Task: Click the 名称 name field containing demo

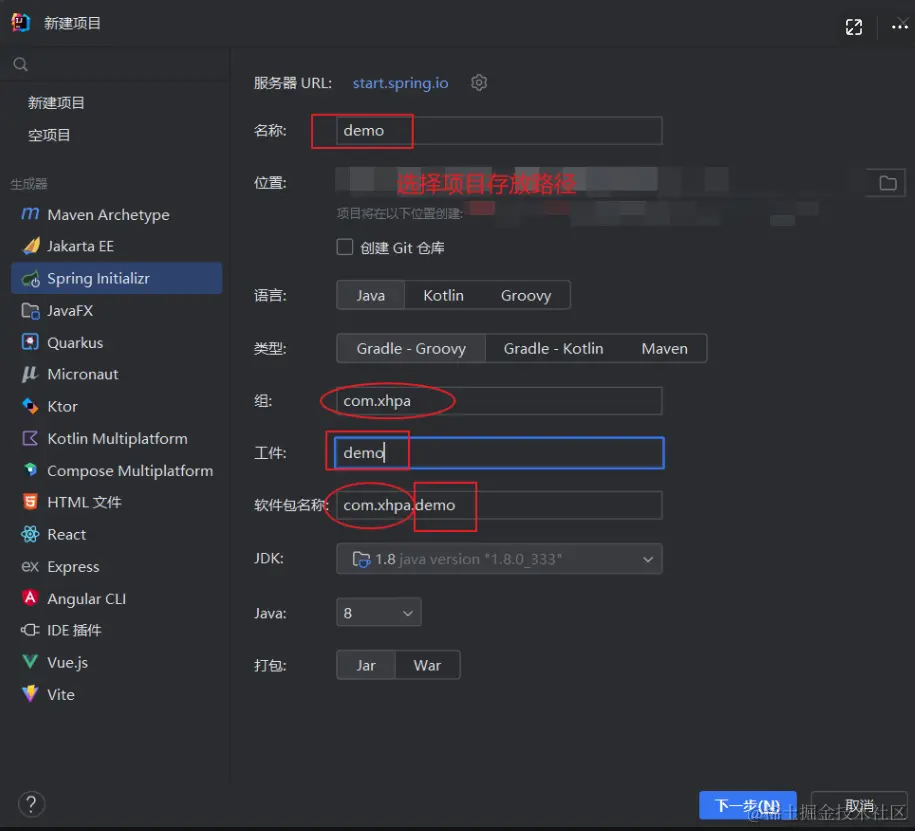Action: (x=499, y=131)
